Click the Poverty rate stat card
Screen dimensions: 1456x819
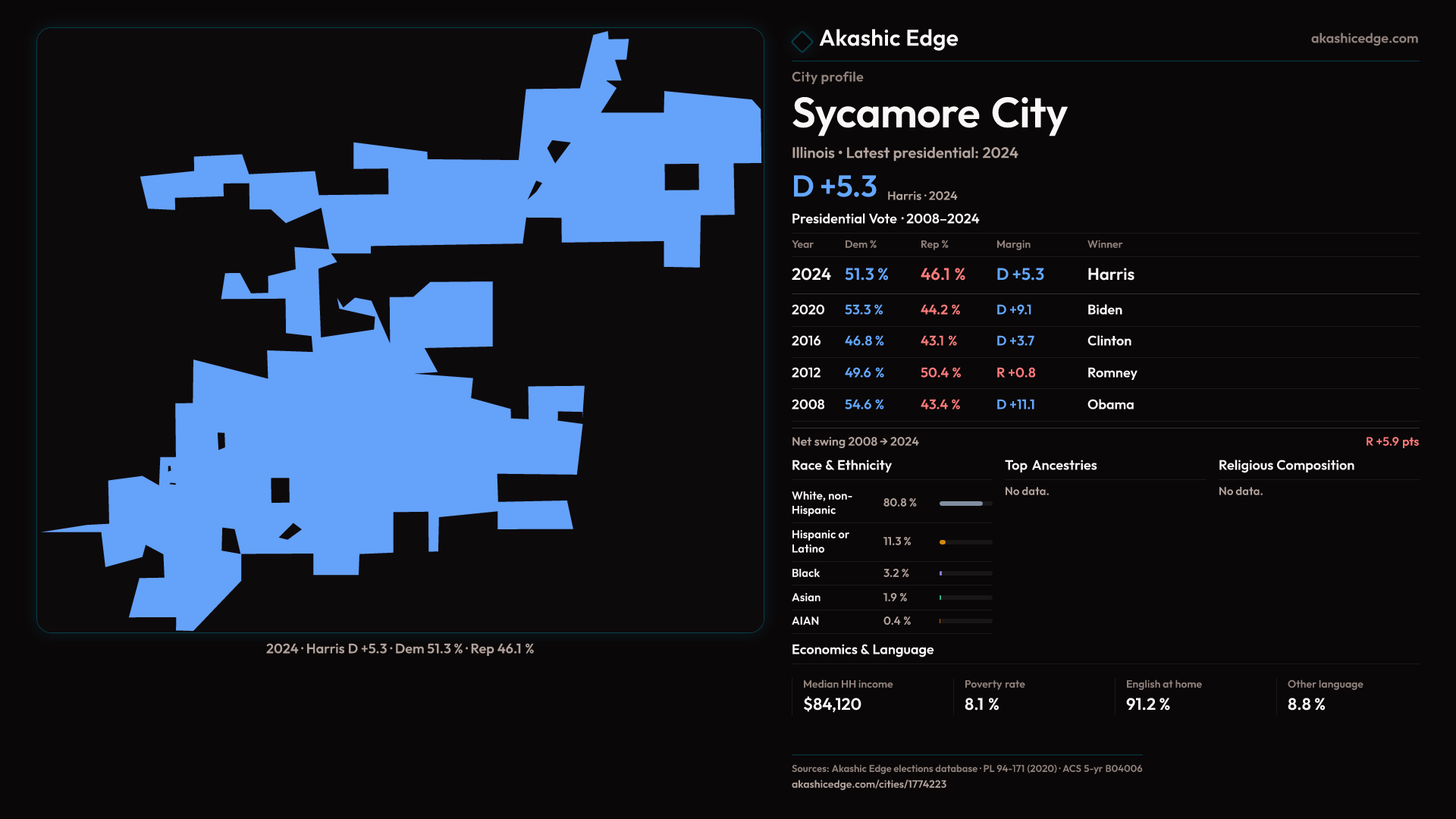[994, 695]
